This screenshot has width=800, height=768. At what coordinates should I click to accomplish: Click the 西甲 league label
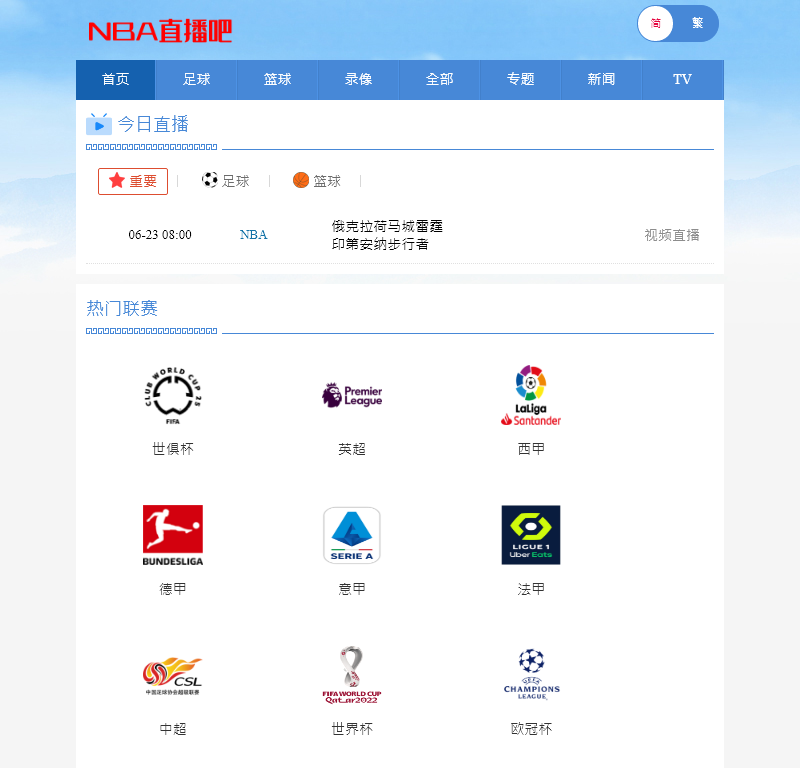coord(531,449)
